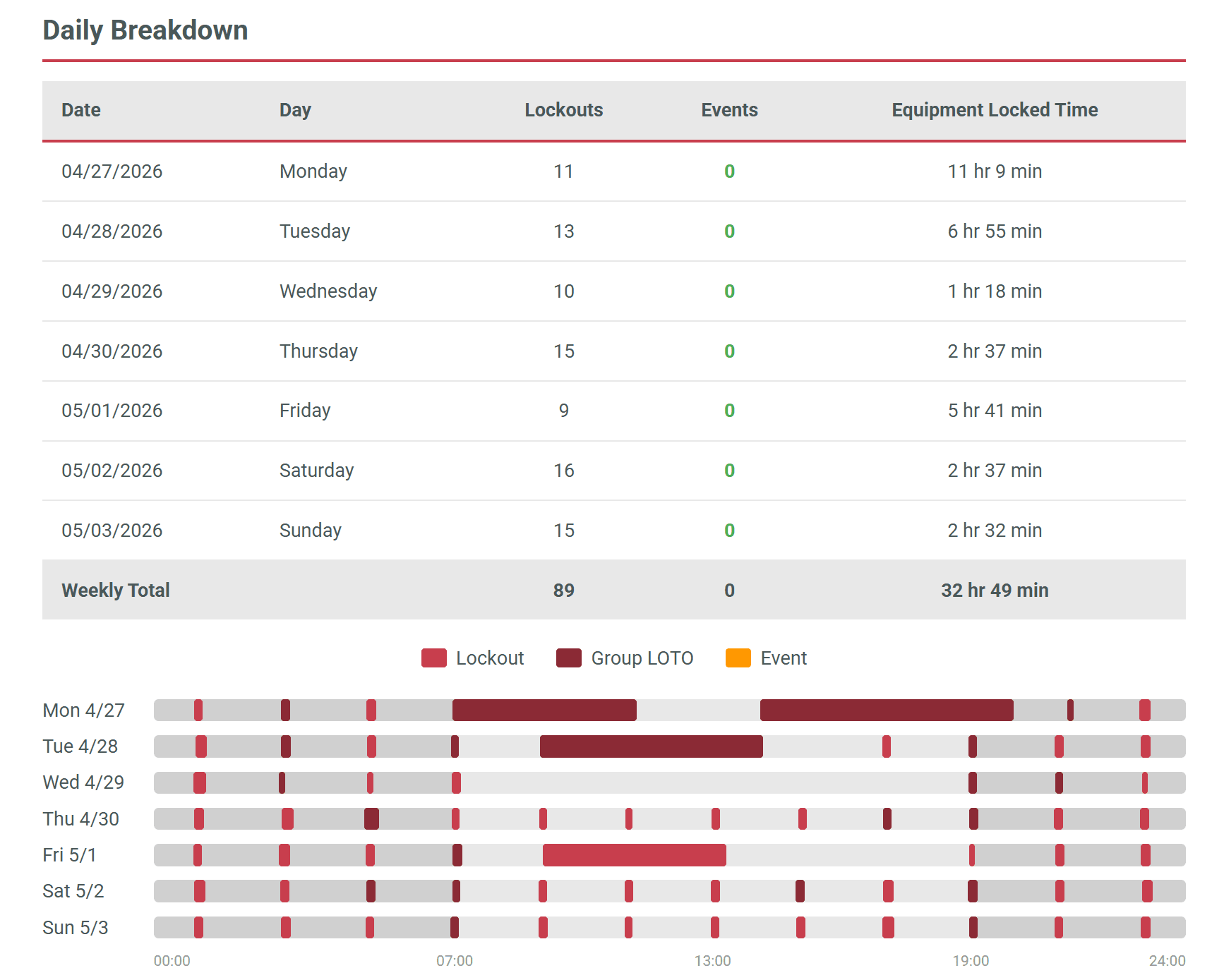Click the Wednesday day cell
This screenshot has height=980, width=1212.
[328, 291]
